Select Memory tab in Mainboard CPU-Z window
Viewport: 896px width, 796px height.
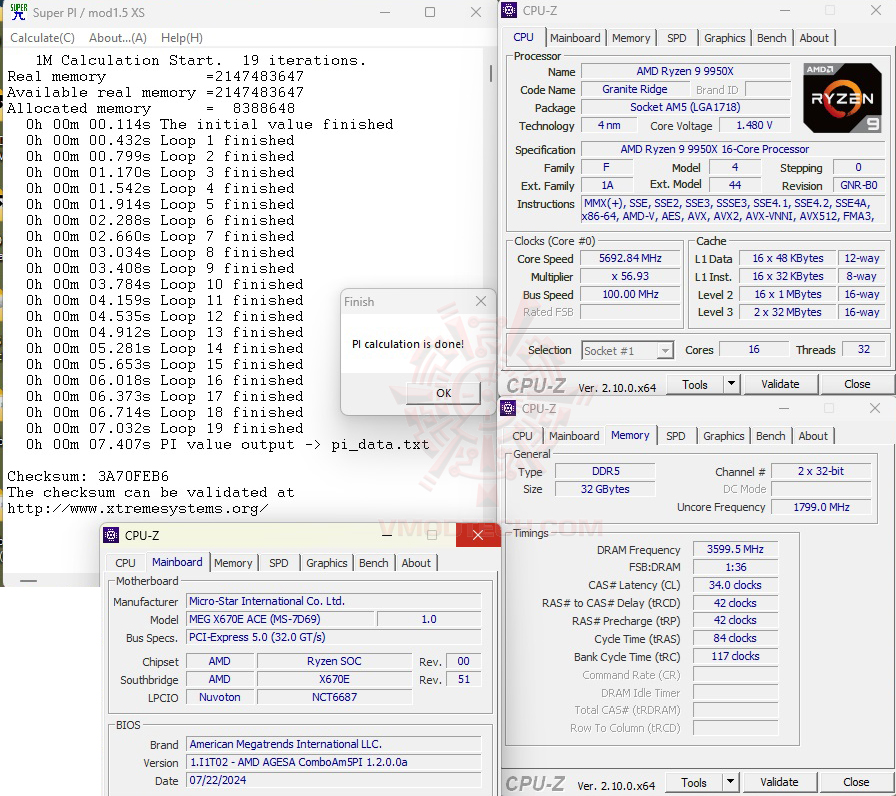click(233, 563)
